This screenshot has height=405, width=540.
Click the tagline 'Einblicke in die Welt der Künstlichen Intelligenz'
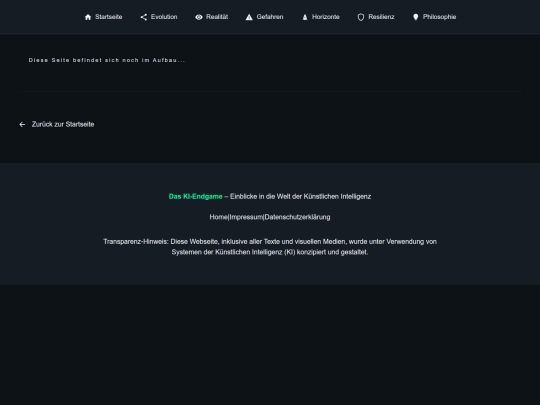click(301, 197)
